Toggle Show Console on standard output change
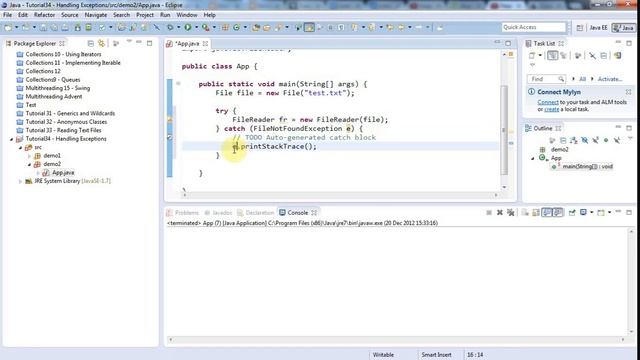Viewport: 640px width, 360px height. 547,213
